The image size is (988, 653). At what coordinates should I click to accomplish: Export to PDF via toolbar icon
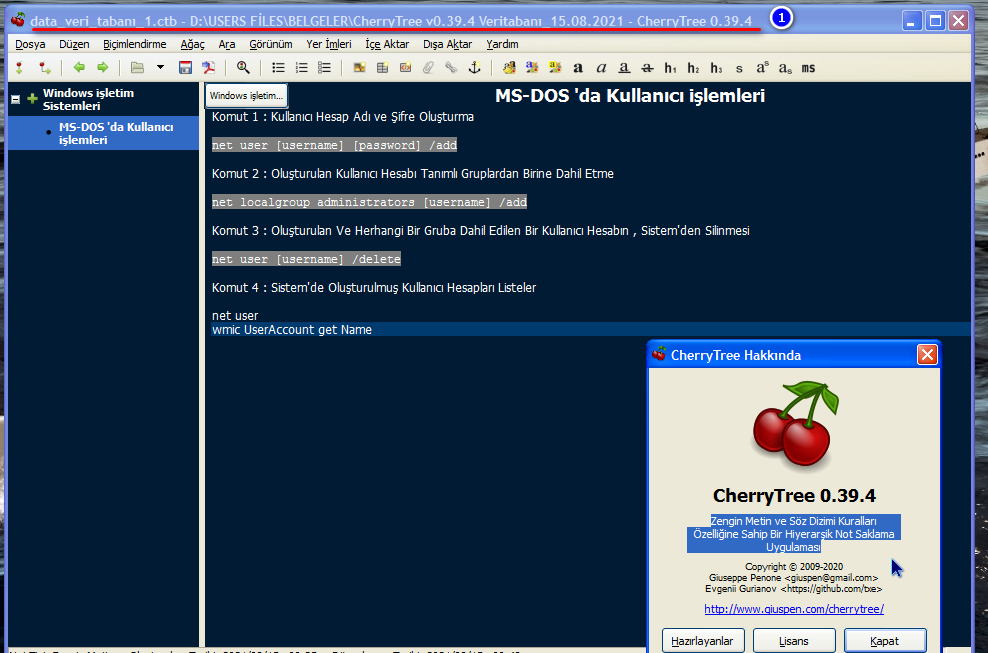point(209,67)
